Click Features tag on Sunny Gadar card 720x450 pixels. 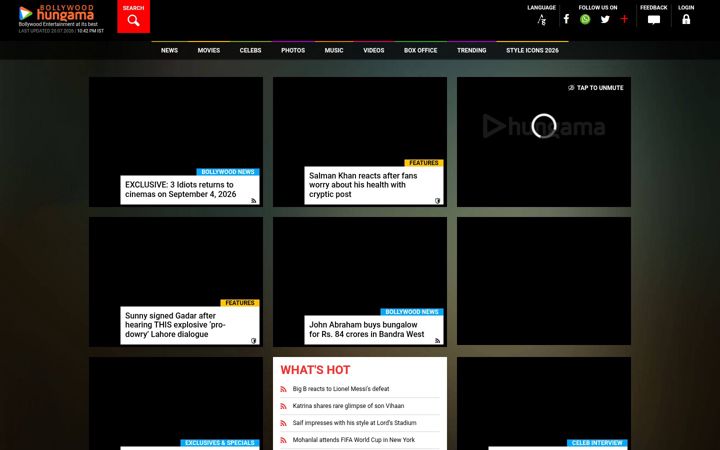coord(240,303)
